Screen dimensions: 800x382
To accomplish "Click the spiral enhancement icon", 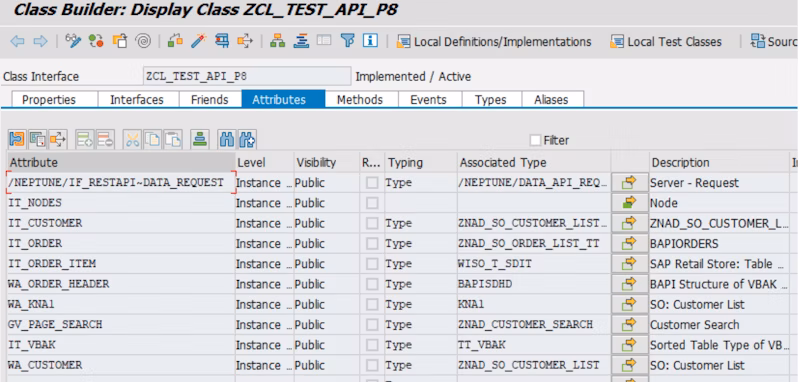I will point(143,41).
